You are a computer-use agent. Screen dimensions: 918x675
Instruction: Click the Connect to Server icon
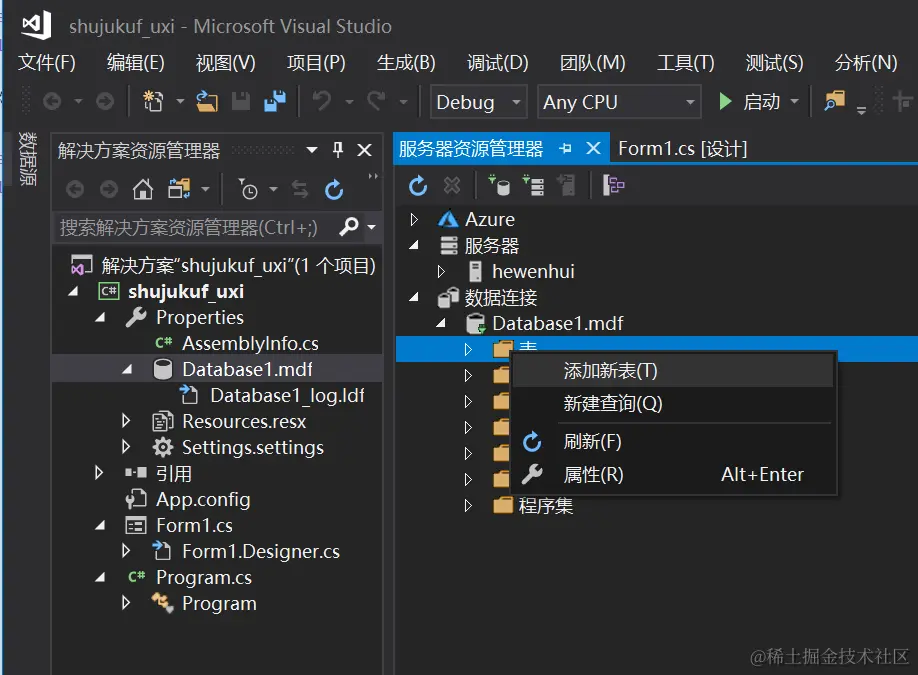click(533, 186)
